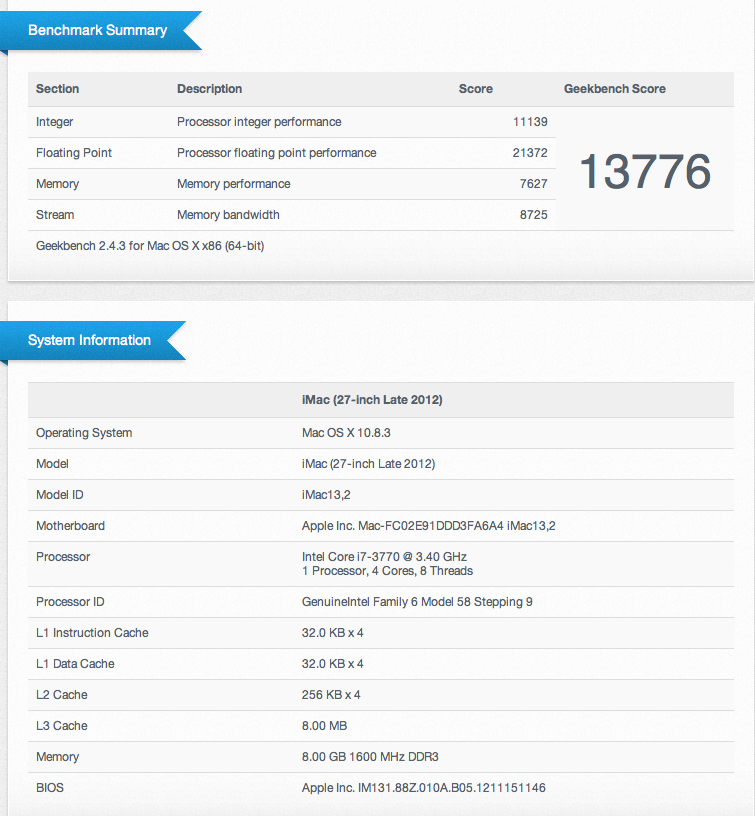Viewport: 755px width, 816px height.
Task: Click 'Geekbench 2.4.3 for Mac OS X x86 (64-bit)'
Action: point(150,246)
